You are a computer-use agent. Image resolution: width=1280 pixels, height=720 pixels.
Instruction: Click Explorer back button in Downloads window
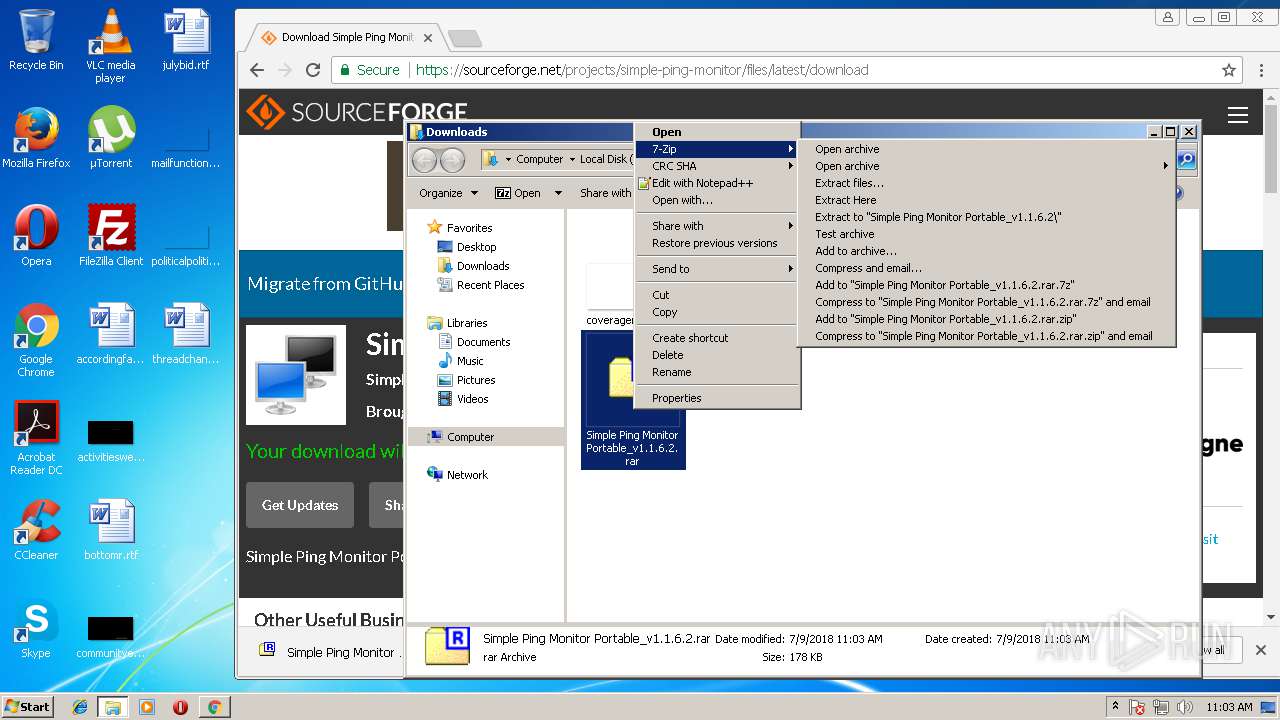click(424, 159)
